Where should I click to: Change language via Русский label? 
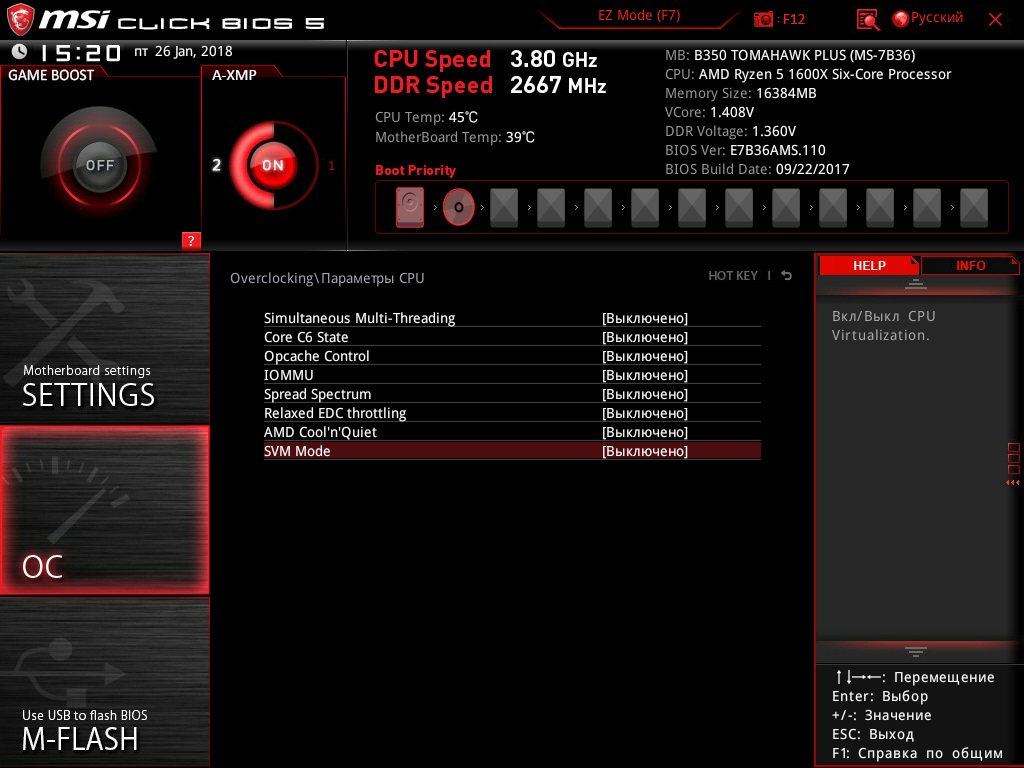click(936, 18)
